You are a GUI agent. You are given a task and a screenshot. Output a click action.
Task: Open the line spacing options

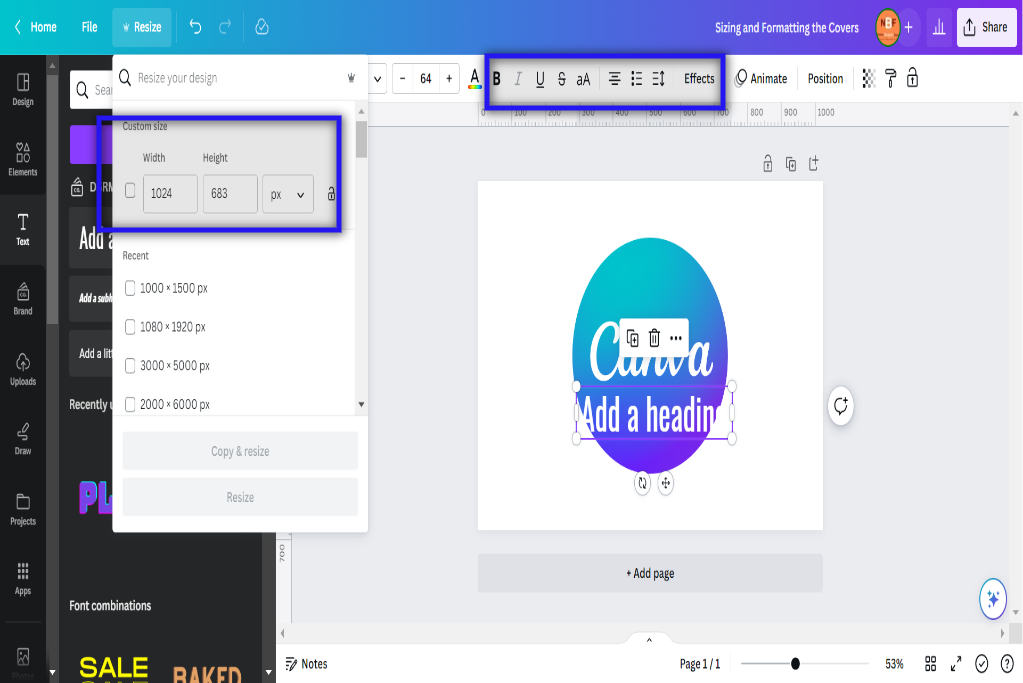click(658, 79)
